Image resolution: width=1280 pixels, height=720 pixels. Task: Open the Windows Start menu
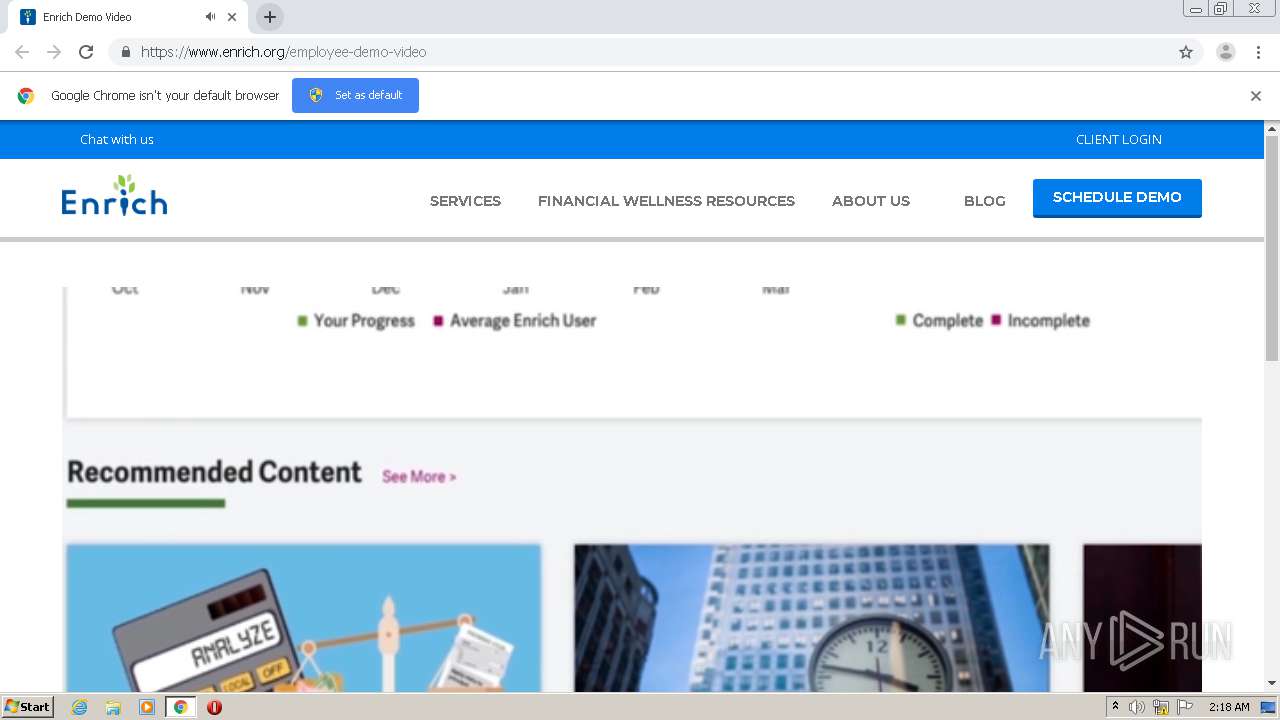pos(27,707)
